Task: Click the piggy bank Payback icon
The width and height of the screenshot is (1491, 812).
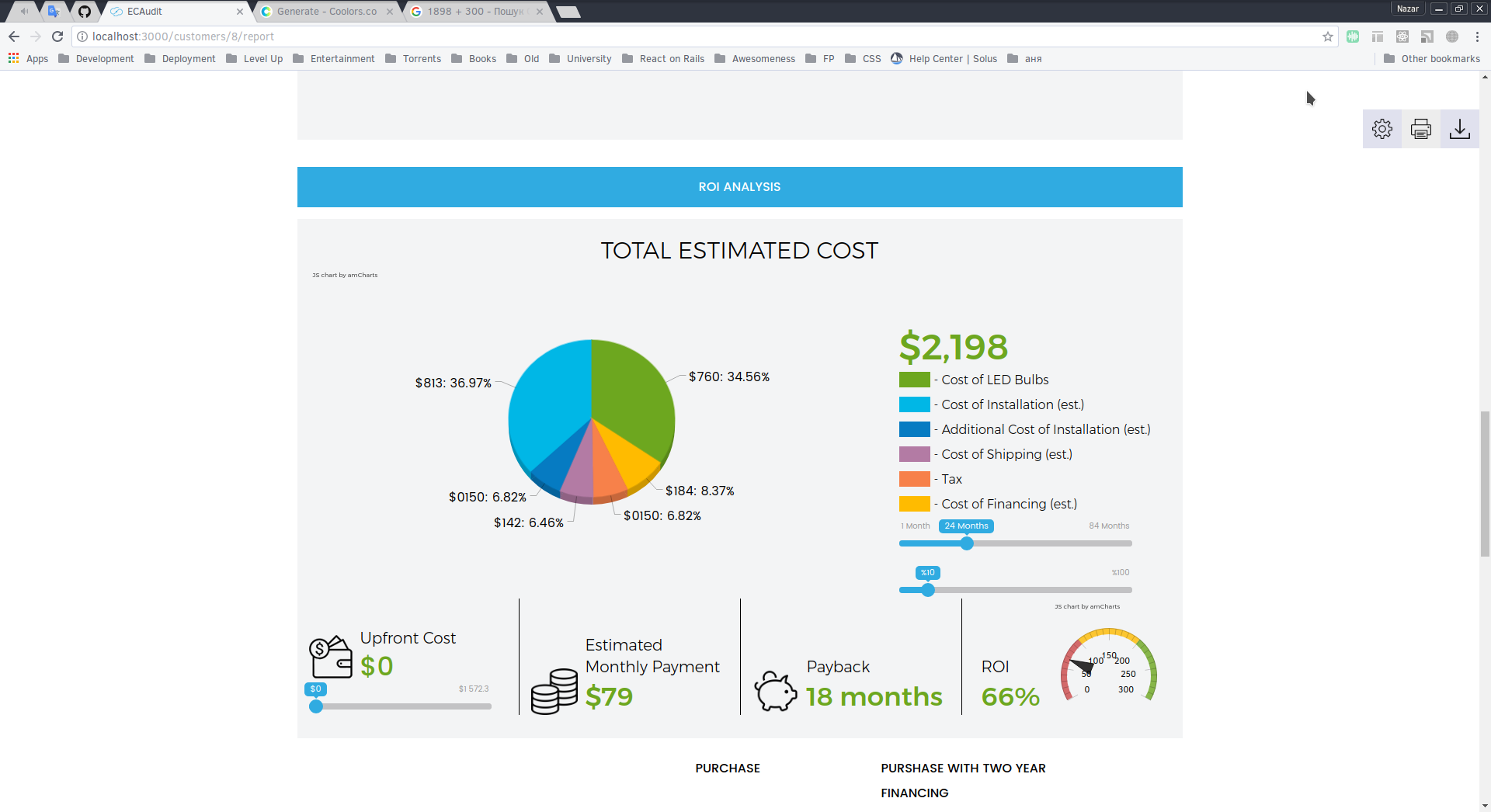Action: click(x=775, y=690)
